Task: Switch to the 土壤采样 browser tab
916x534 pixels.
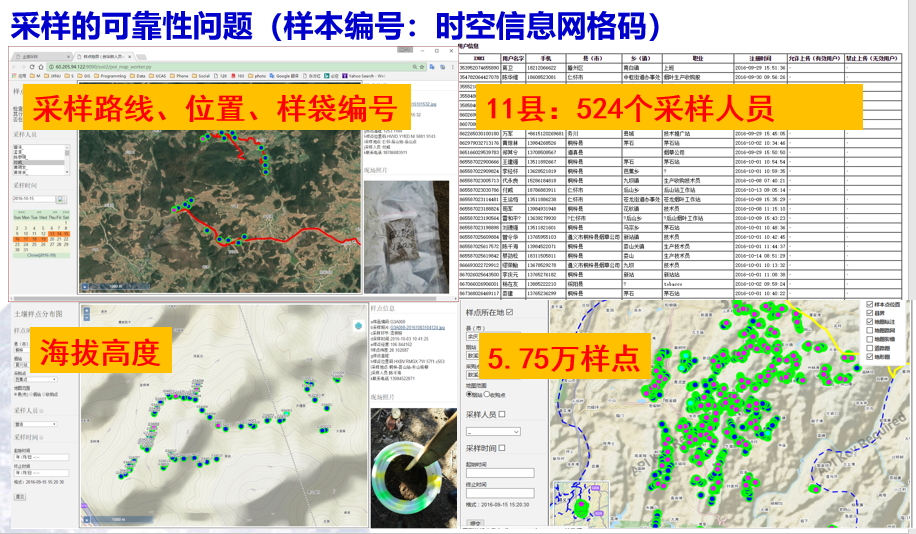Action: [x=35, y=57]
